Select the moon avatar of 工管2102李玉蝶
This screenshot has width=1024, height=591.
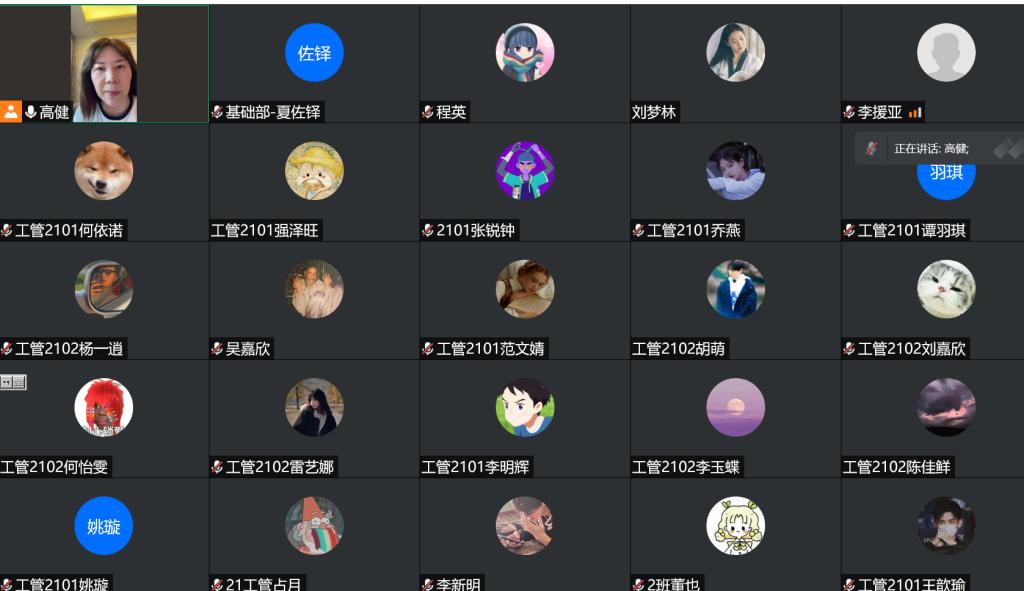735,407
